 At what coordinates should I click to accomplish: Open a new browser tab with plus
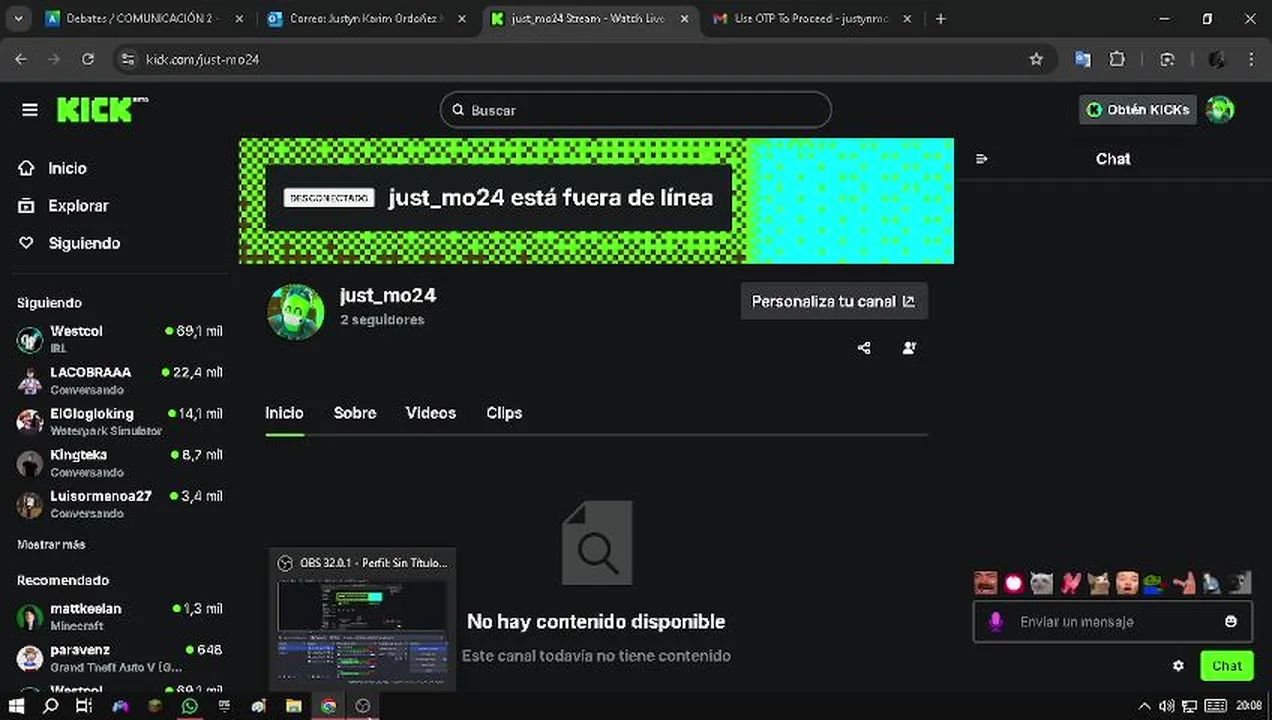940,19
